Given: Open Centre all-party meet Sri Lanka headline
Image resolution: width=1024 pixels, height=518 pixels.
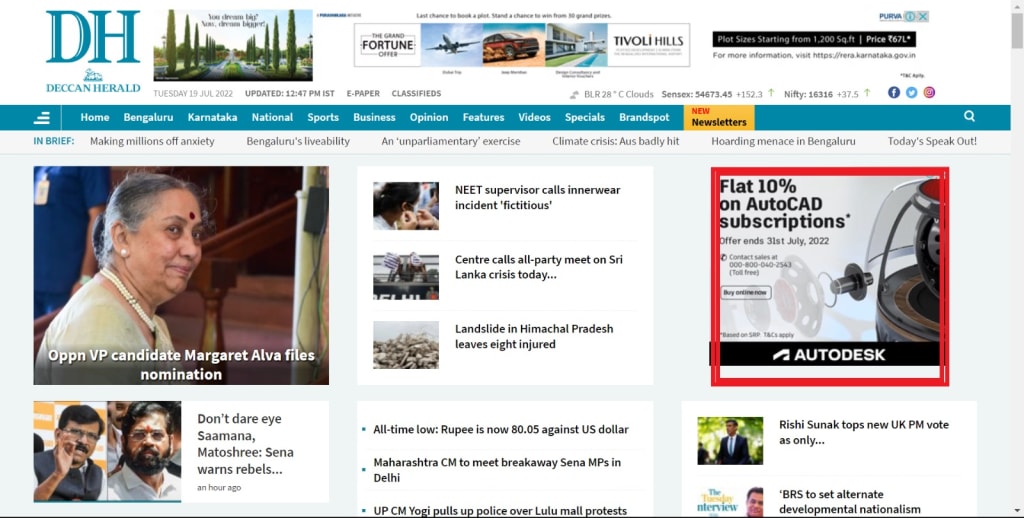Looking at the screenshot, I should pos(539,267).
